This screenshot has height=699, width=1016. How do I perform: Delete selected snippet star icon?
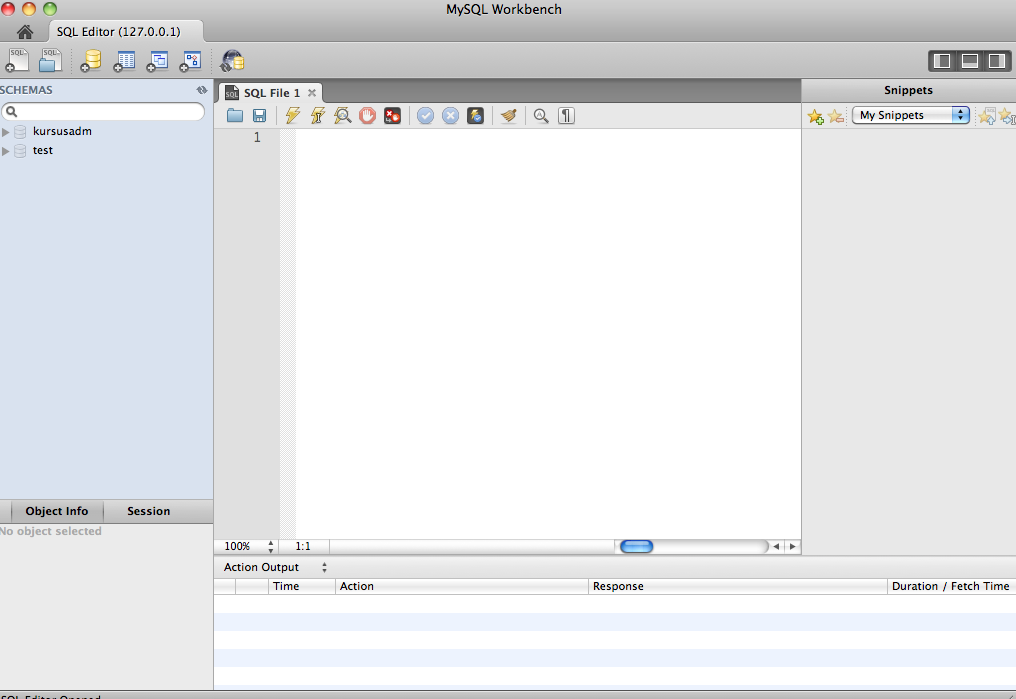(836, 117)
